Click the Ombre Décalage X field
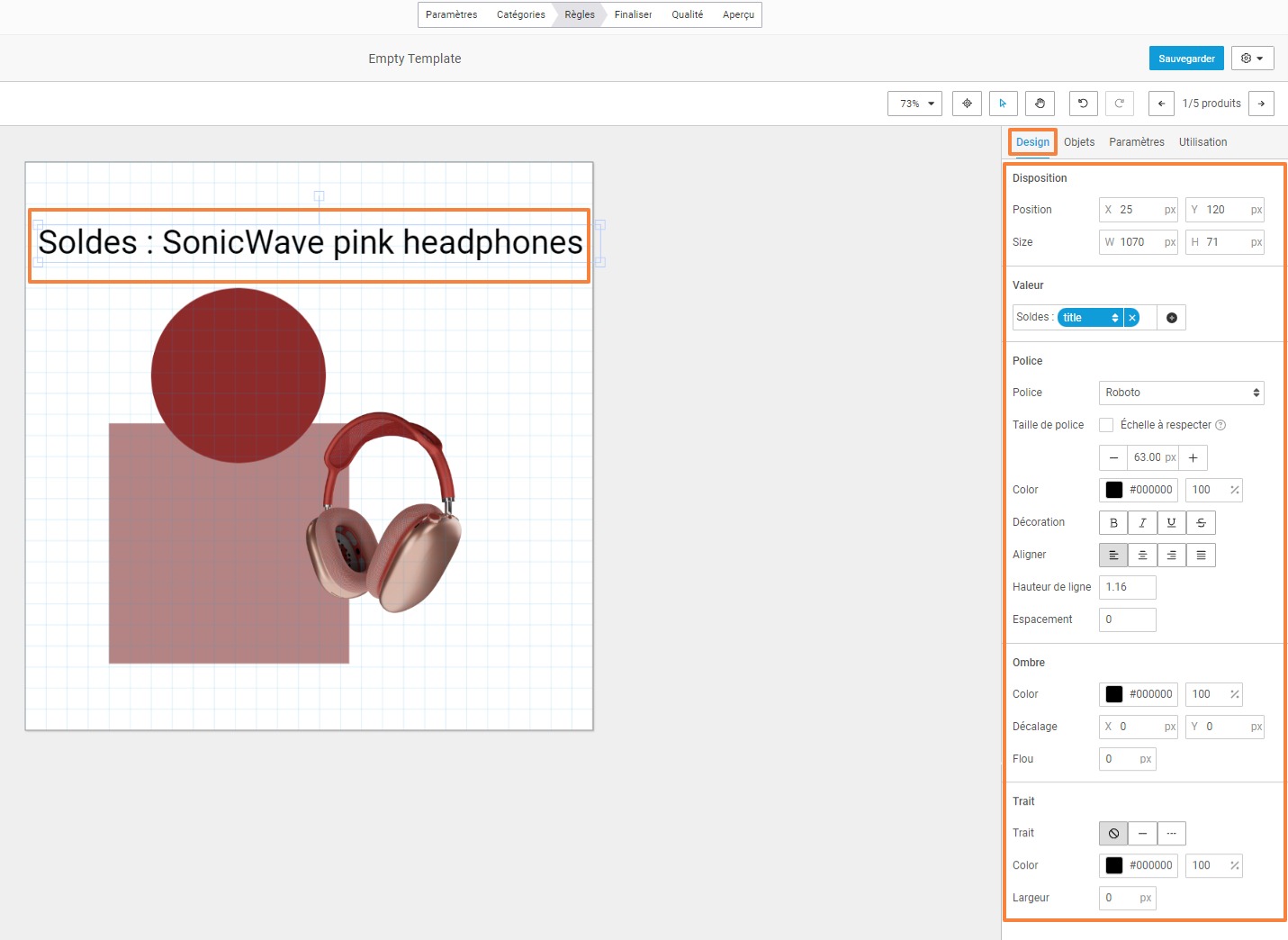Image resolution: width=1288 pixels, height=940 pixels. pos(1139,727)
